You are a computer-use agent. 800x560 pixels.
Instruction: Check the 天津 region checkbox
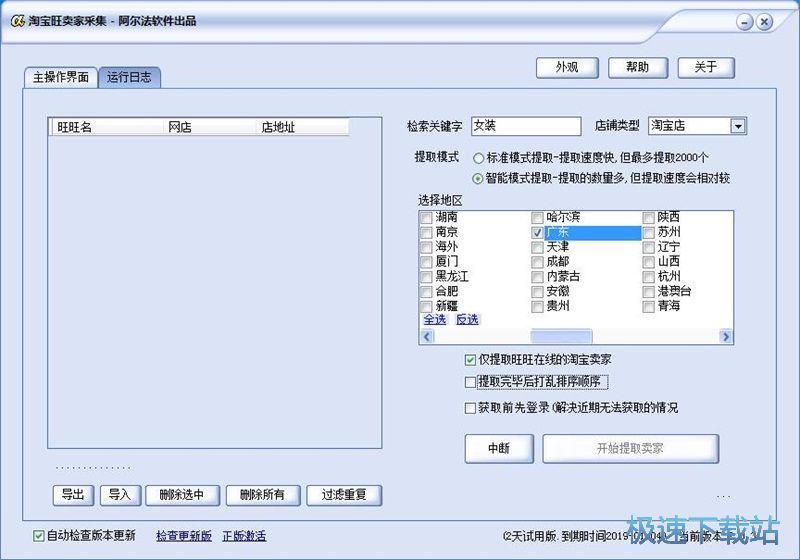537,247
